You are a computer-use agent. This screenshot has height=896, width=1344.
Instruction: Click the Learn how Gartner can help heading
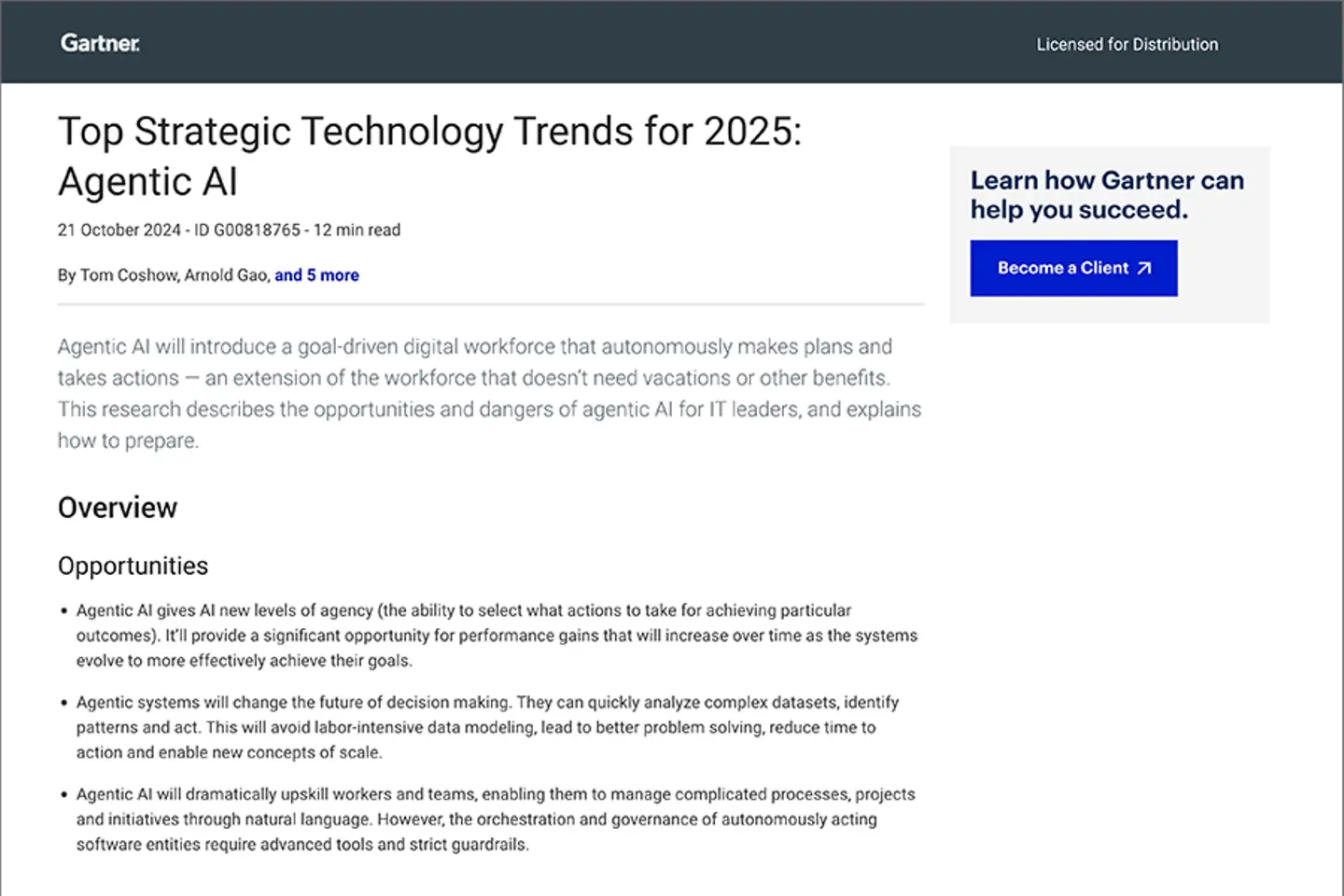click(1107, 194)
